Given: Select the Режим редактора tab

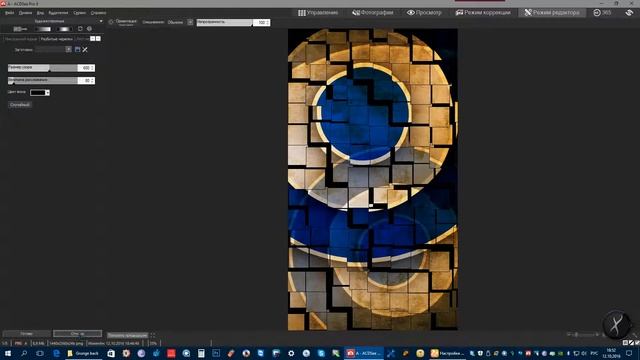Looking at the screenshot, I should [552, 13].
